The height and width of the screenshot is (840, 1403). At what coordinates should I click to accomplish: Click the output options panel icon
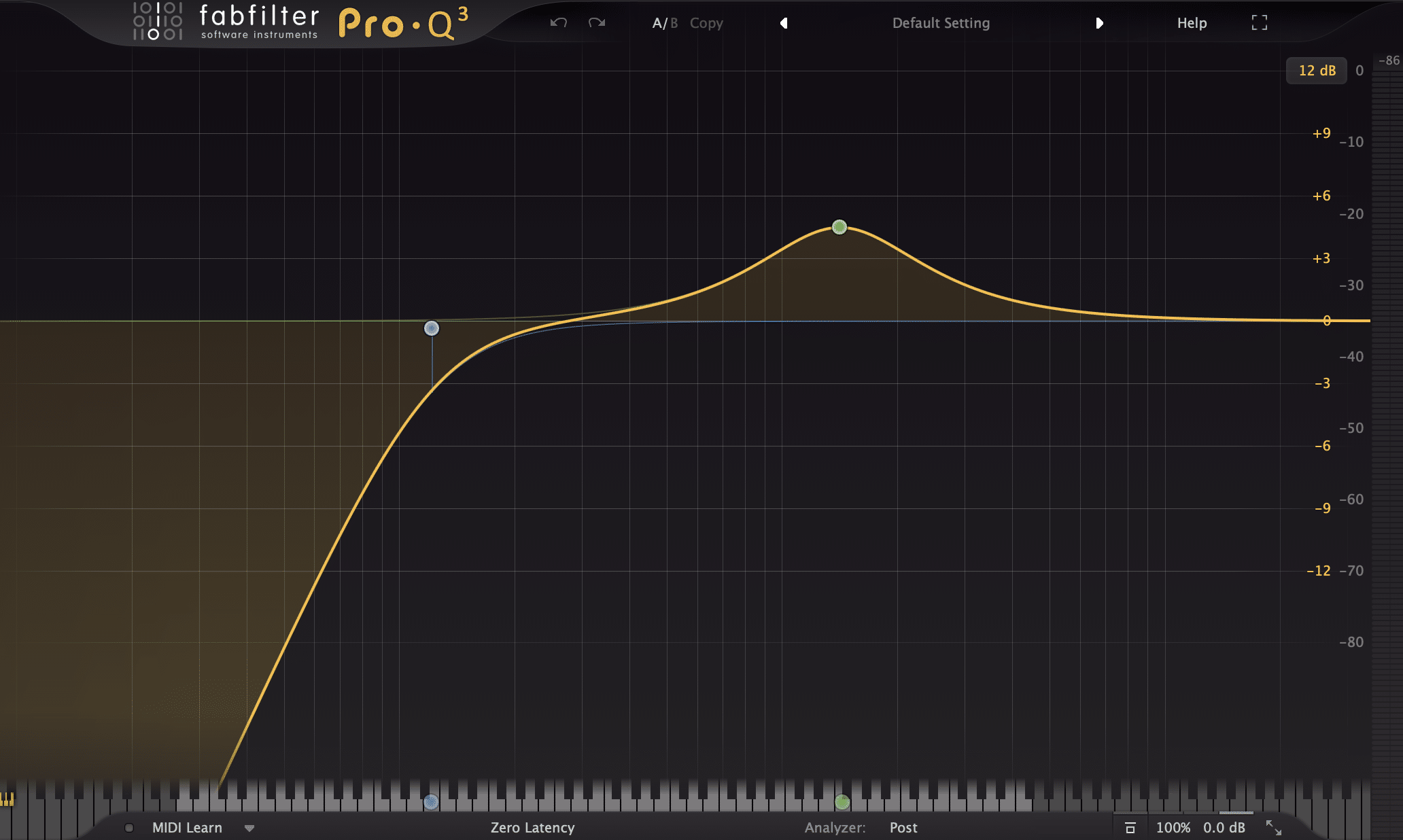1130,828
